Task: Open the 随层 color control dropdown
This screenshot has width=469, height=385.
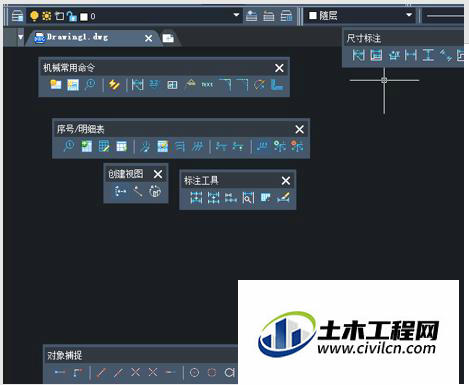Action: [409, 15]
